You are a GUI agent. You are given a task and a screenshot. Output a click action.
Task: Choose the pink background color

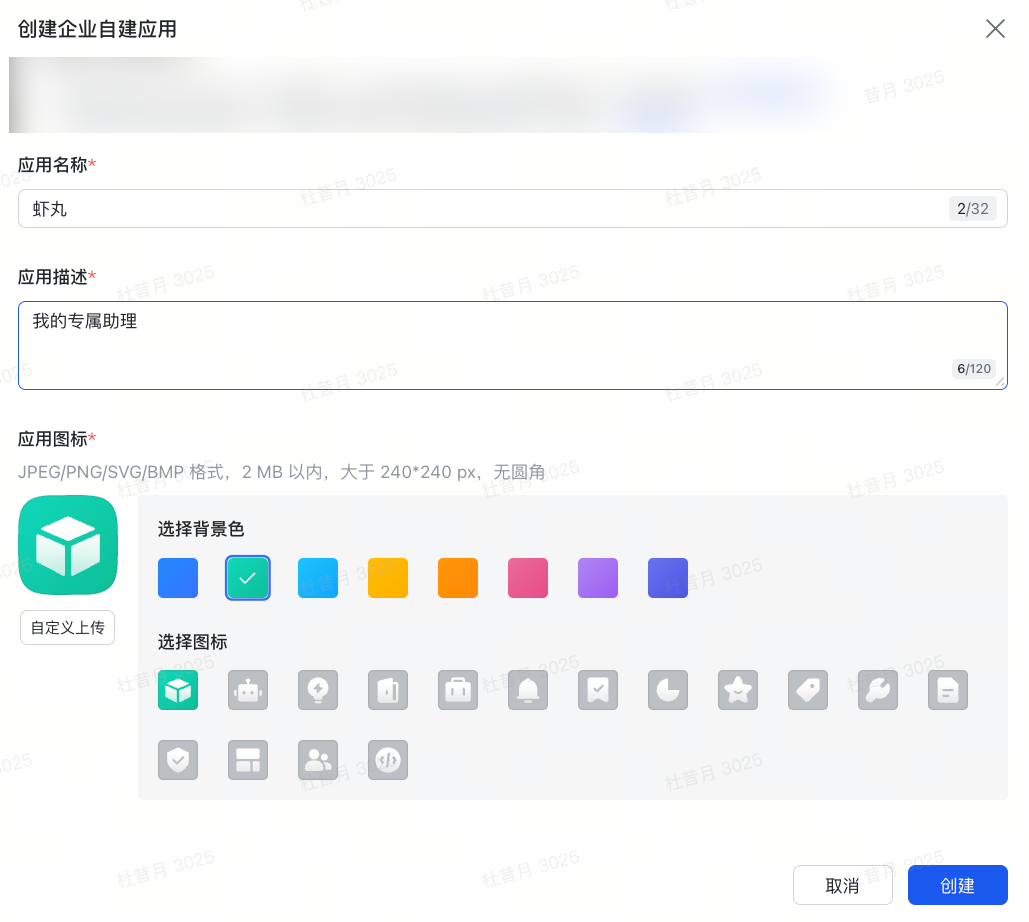pos(528,578)
